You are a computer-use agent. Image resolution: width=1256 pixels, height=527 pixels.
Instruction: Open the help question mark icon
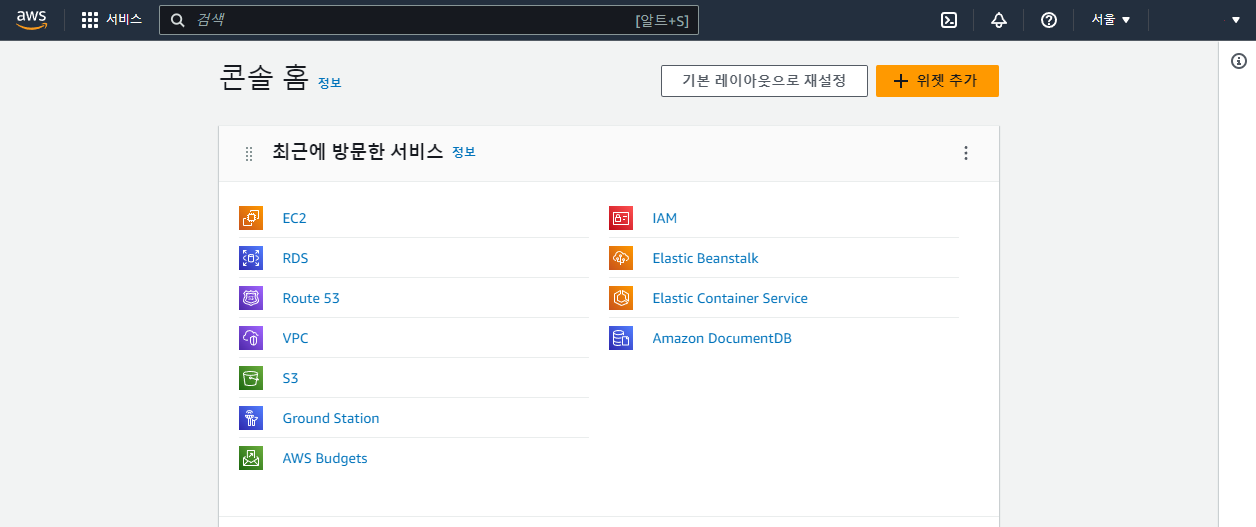pyautogui.click(x=1049, y=20)
